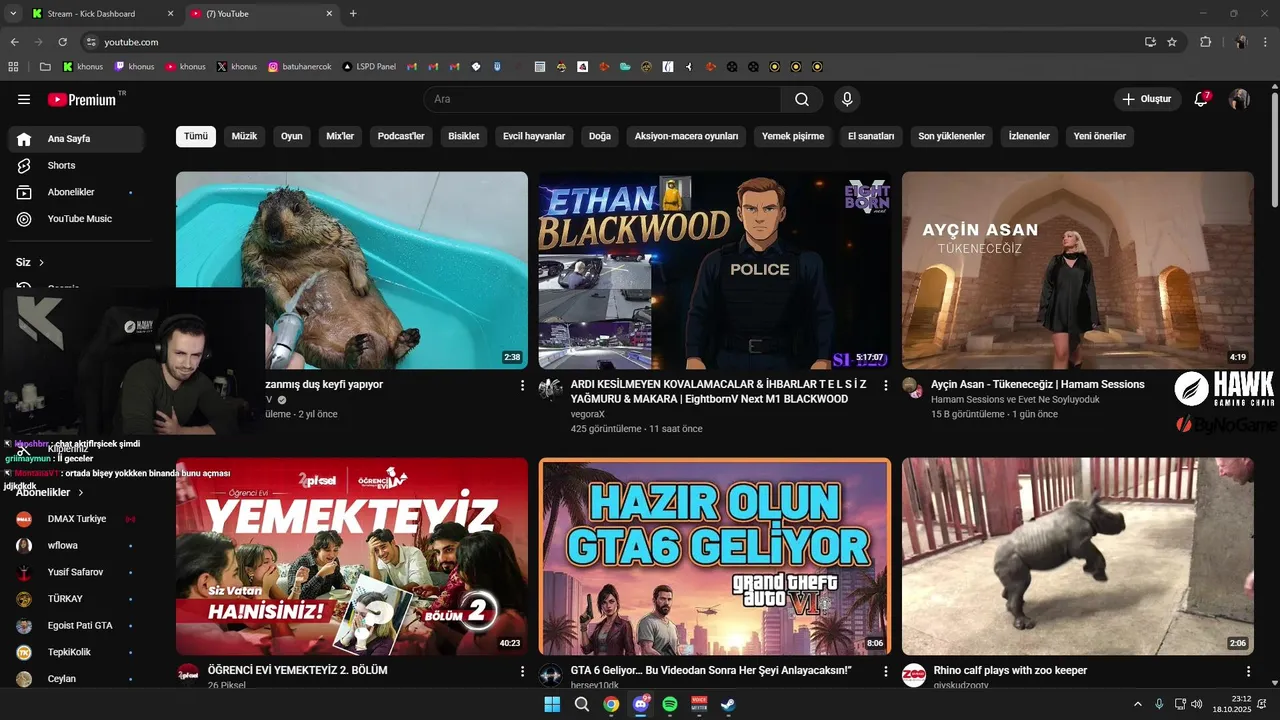Image resolution: width=1280 pixels, height=720 pixels.
Task: Open the Twitch khonus bookmark
Action: pos(134,67)
